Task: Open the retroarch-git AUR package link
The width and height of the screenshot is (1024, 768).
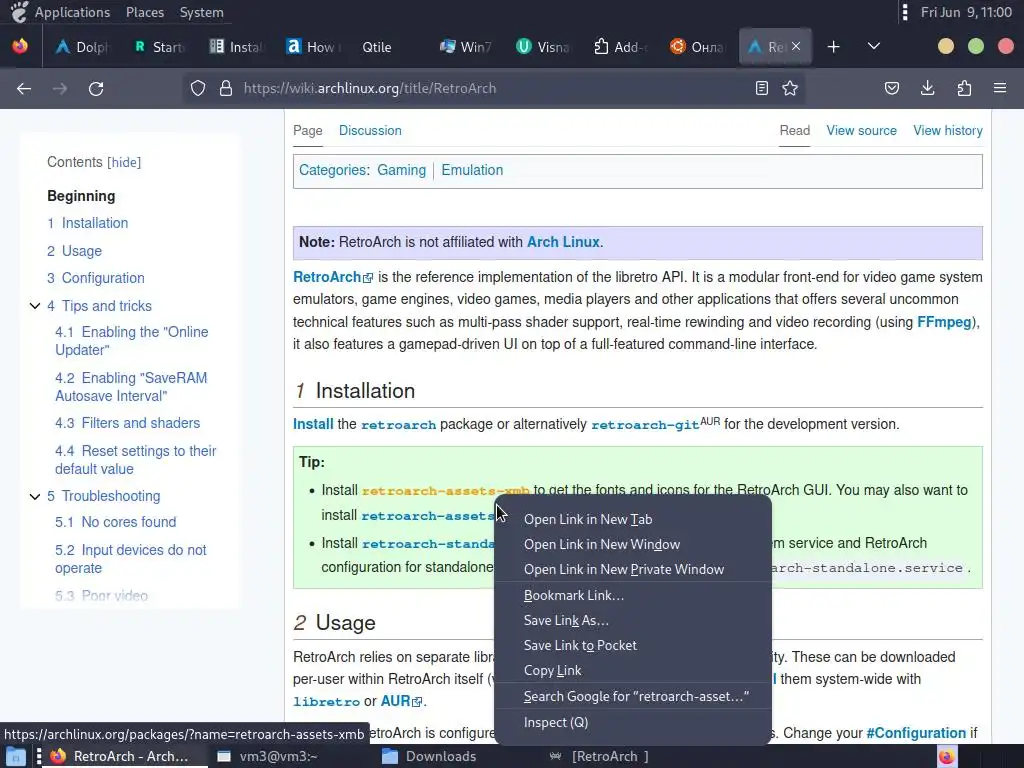Action: point(645,424)
